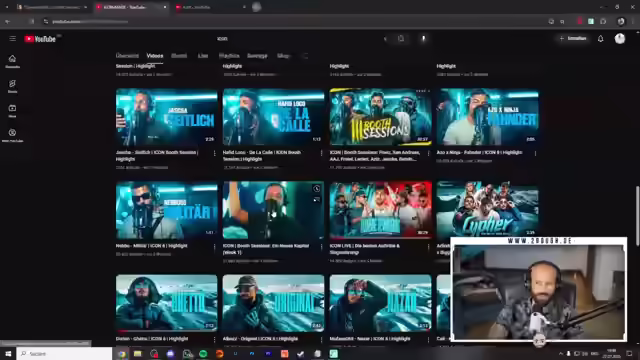Open the Booth Sessions compilation thumbnail
Screen dimensions: 640x360
(x=380, y=117)
